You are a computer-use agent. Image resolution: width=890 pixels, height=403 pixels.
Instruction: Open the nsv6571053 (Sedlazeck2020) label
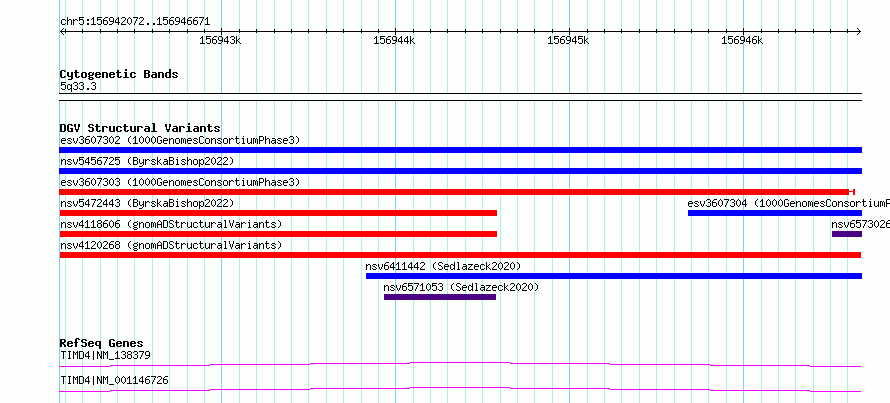[461, 287]
